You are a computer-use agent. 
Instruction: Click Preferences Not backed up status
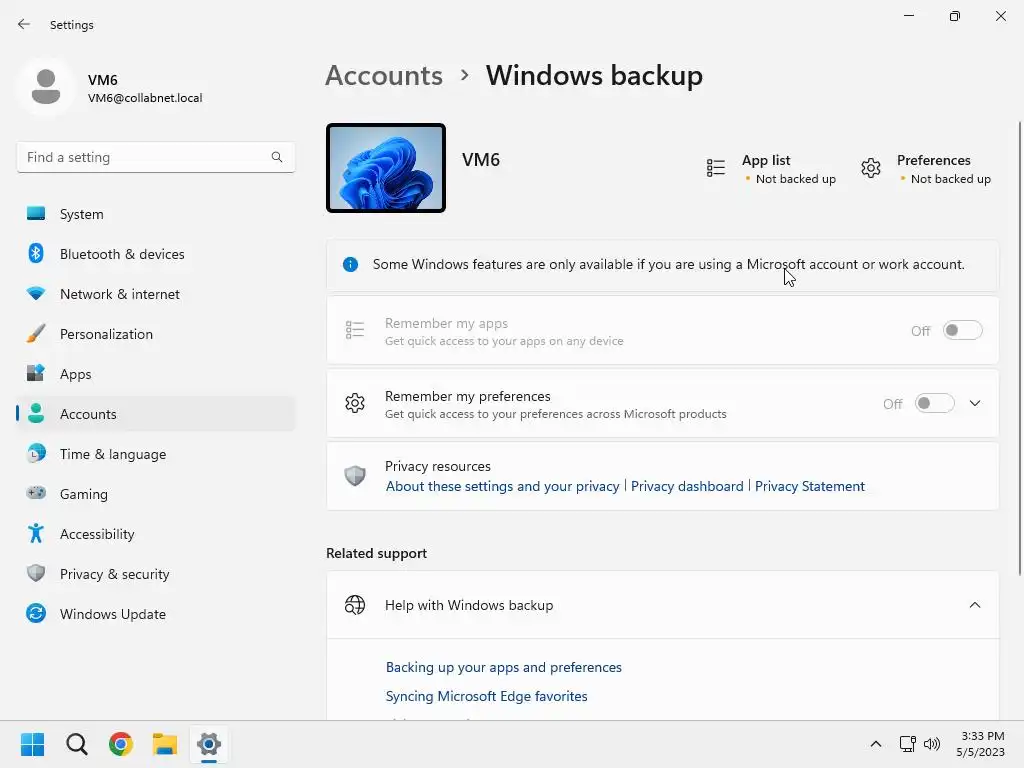[951, 179]
